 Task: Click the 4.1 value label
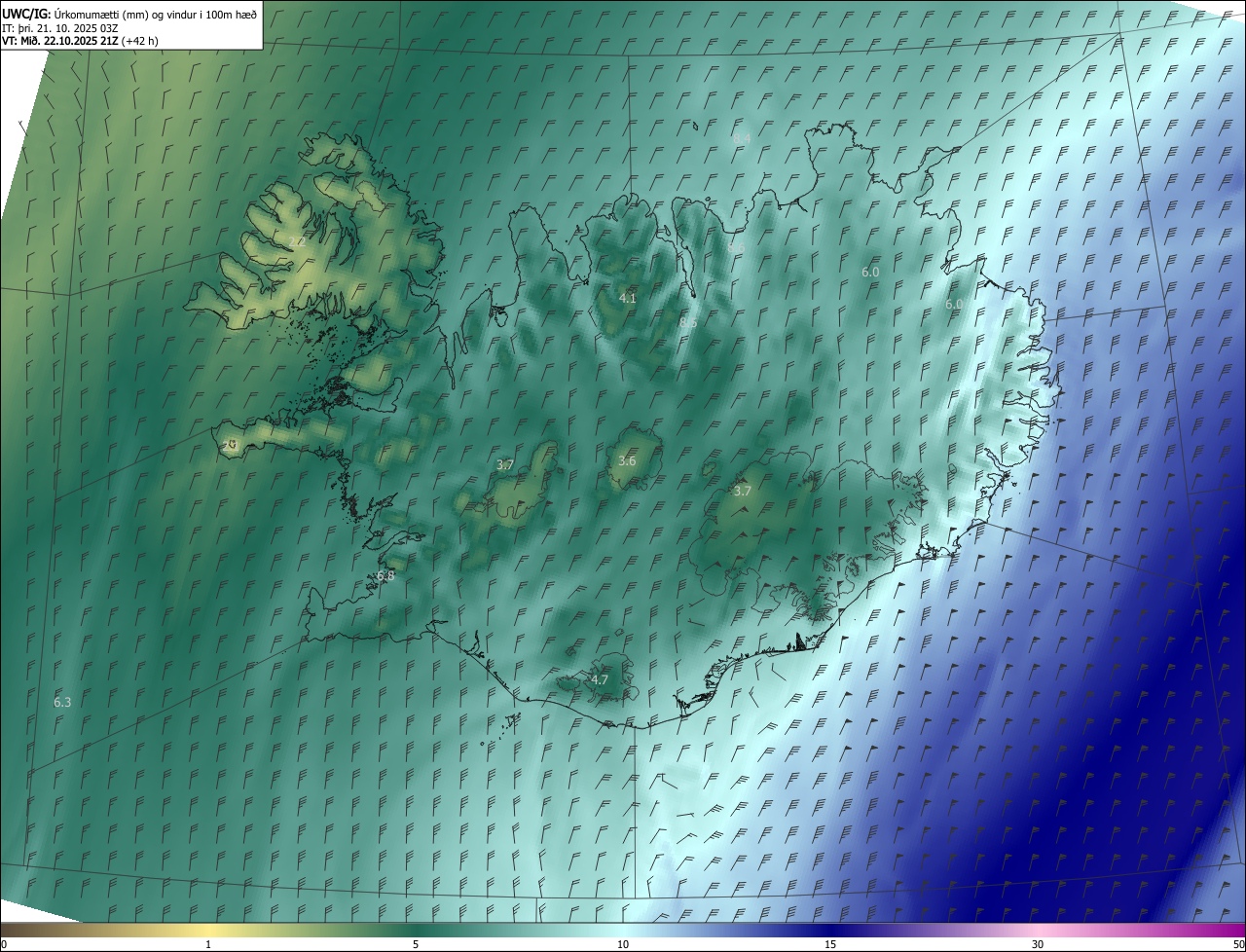628,298
